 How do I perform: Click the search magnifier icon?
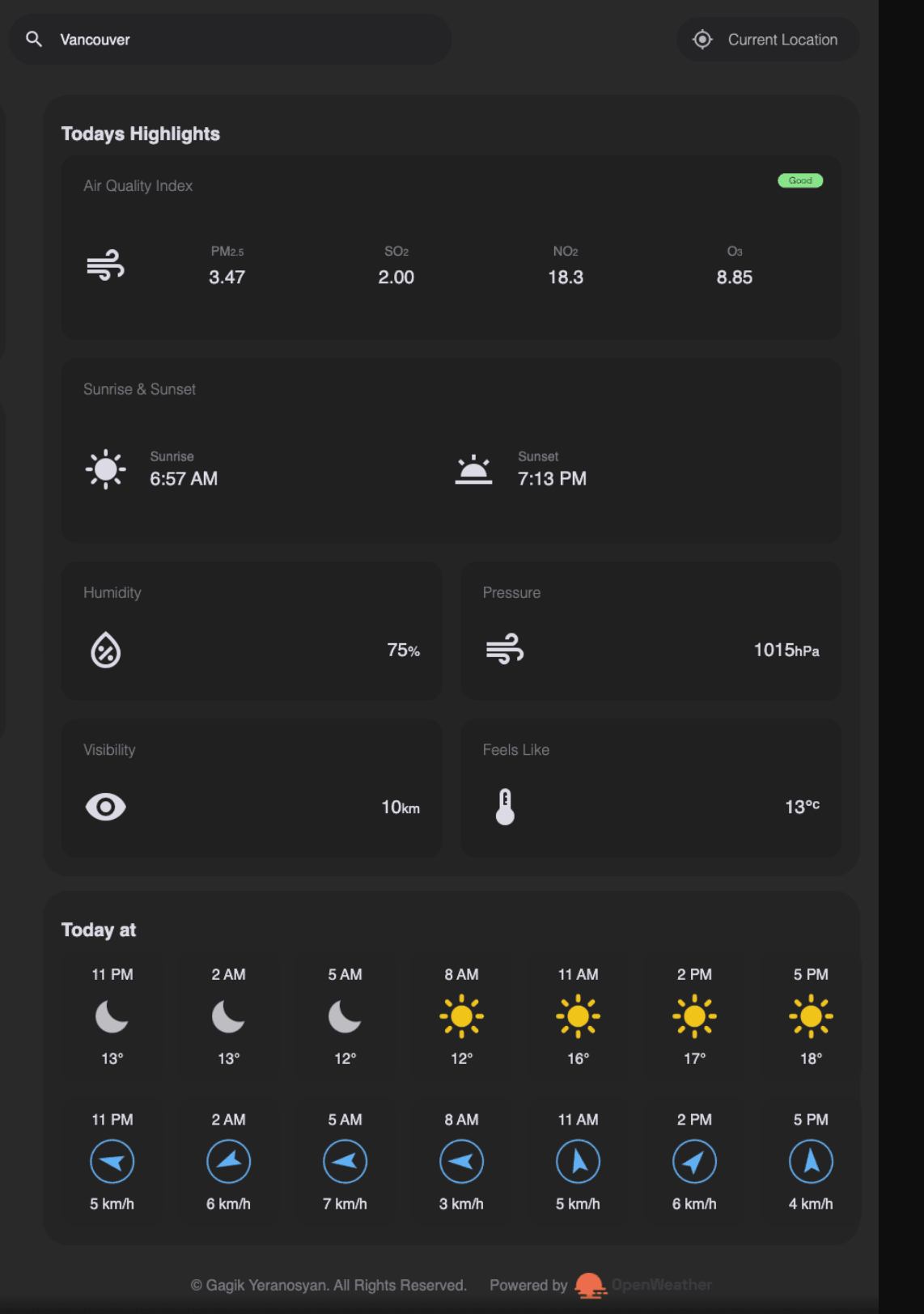pyautogui.click(x=34, y=39)
